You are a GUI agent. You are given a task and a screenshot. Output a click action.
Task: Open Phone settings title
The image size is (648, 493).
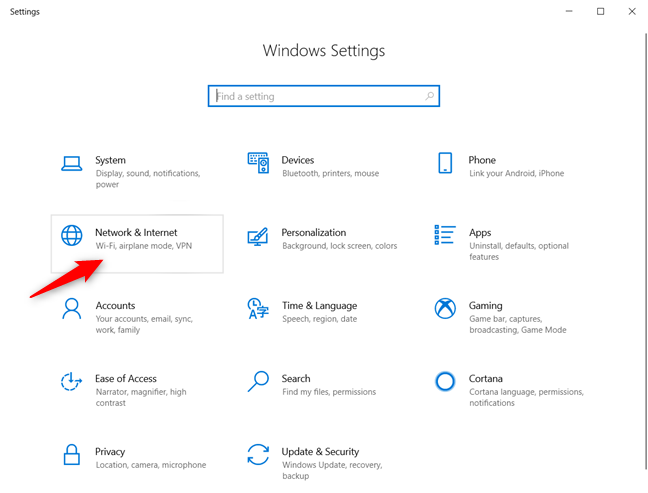[482, 160]
